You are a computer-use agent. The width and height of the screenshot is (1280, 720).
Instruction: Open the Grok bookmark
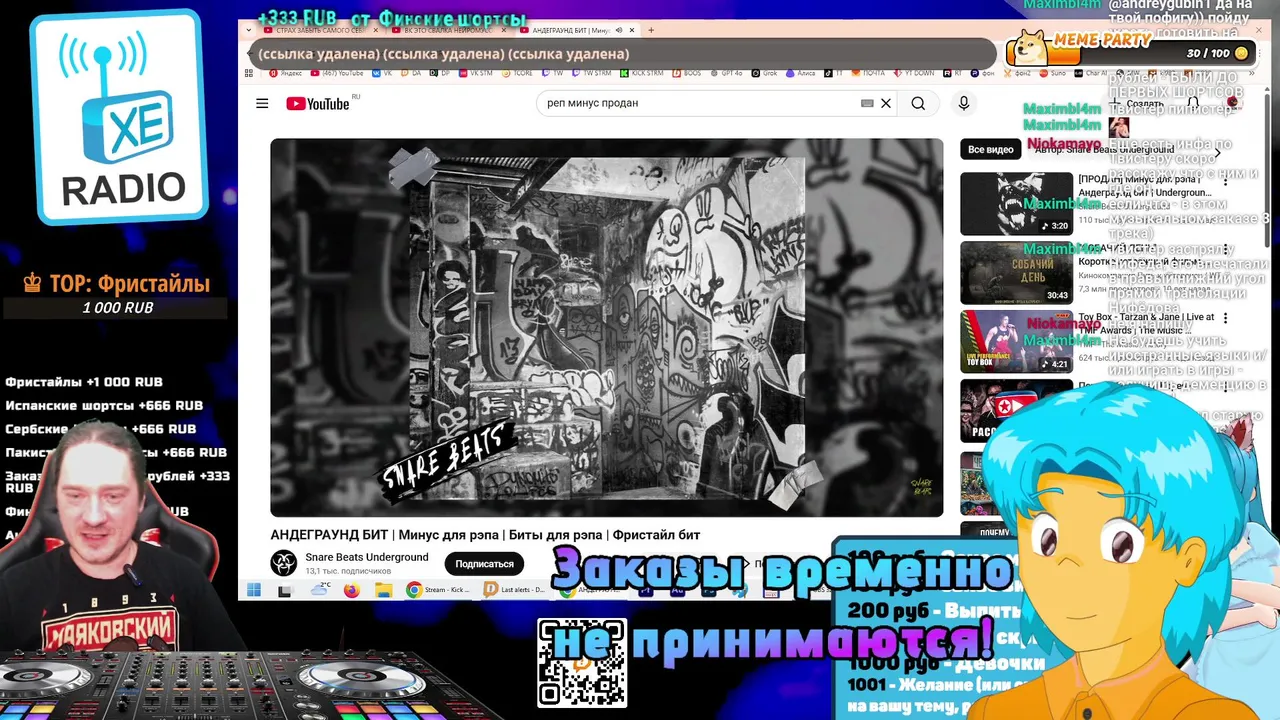pos(763,73)
